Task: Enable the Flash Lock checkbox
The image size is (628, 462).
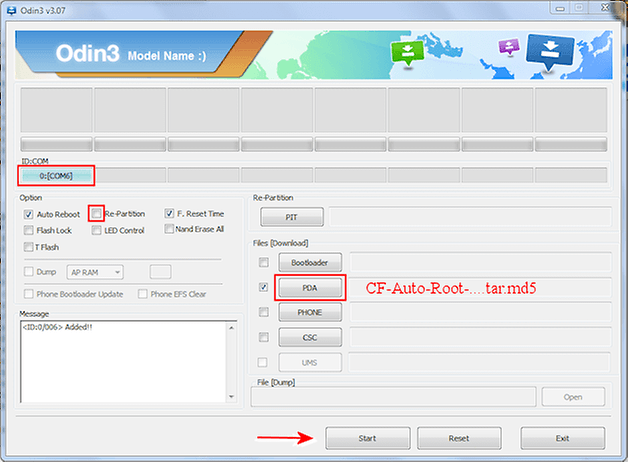Action: (28, 230)
